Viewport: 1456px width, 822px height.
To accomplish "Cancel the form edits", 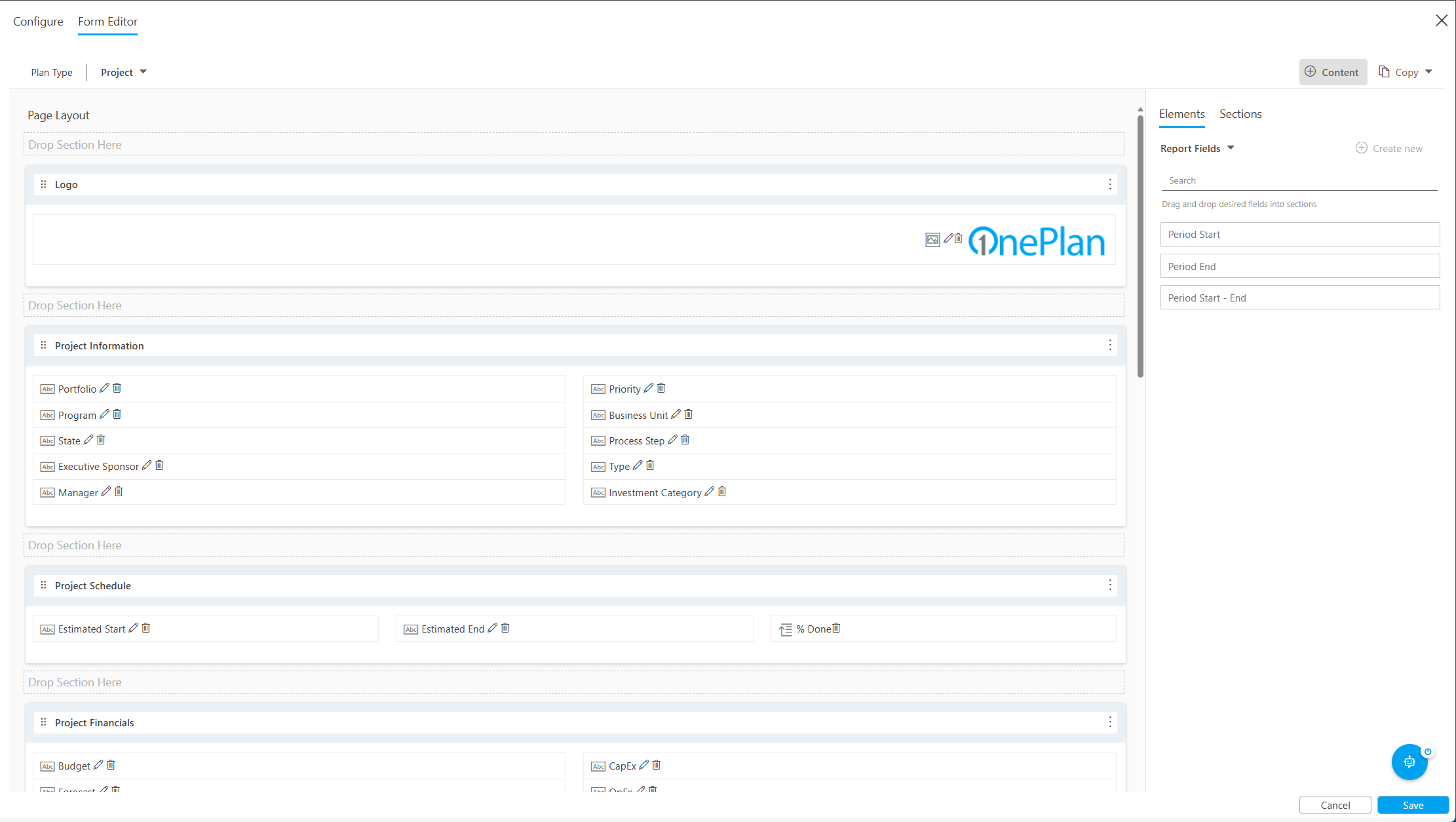I will pyautogui.click(x=1335, y=805).
